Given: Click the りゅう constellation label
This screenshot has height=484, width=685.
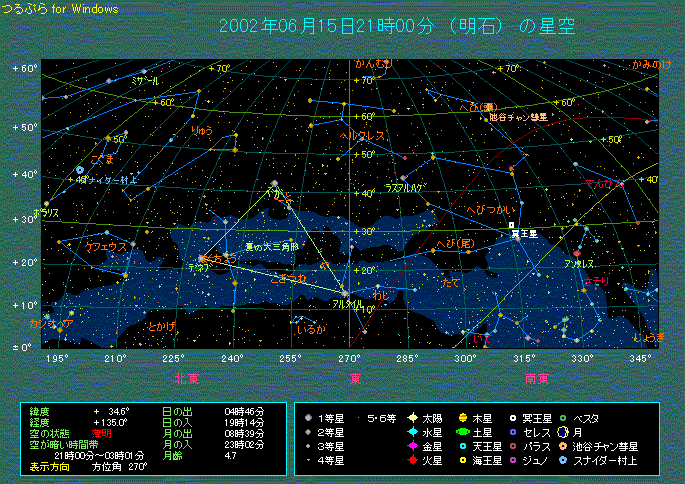Looking at the screenshot, I should coord(202,130).
